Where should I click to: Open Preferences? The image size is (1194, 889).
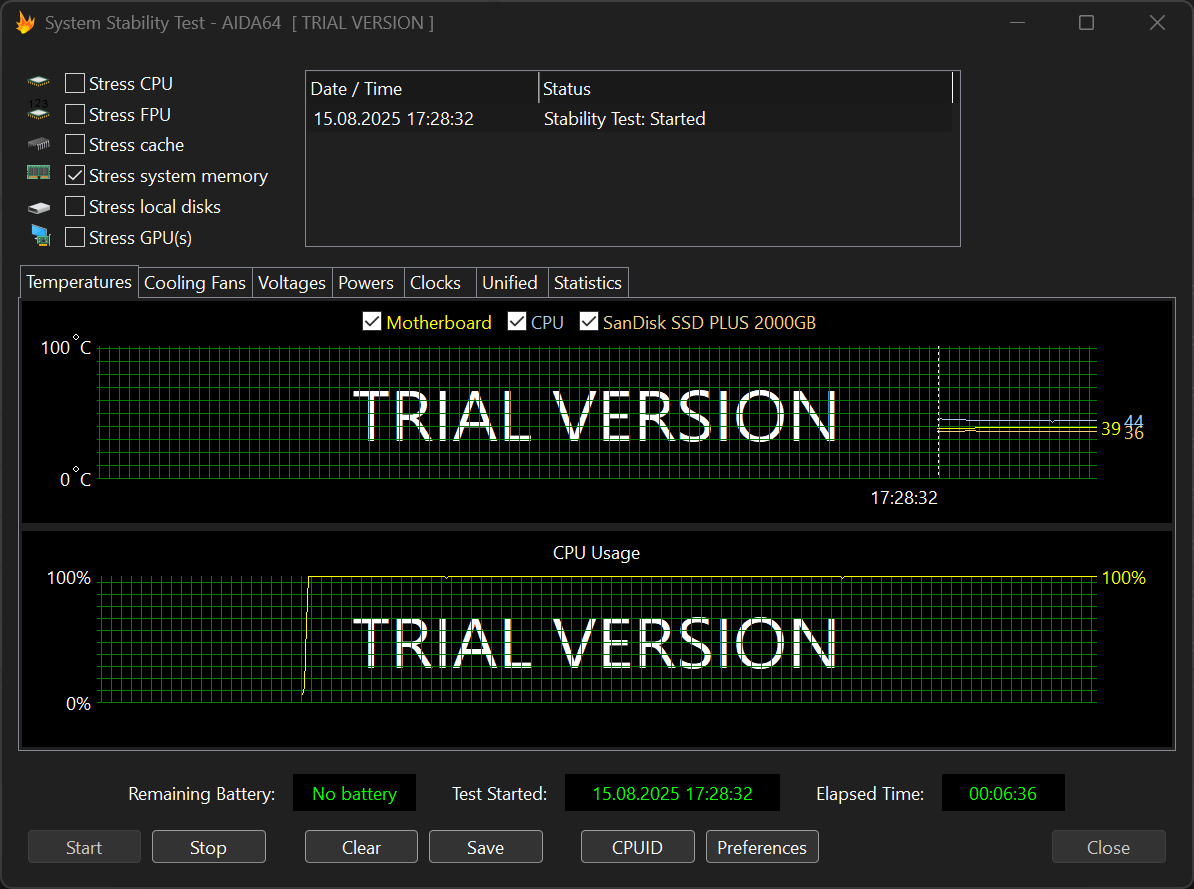point(762,847)
